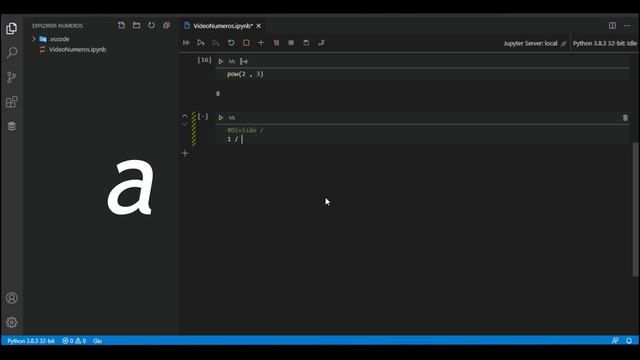Open the Explorer view in activity bar
Screen dimensions: 640x360
[x=11, y=28]
